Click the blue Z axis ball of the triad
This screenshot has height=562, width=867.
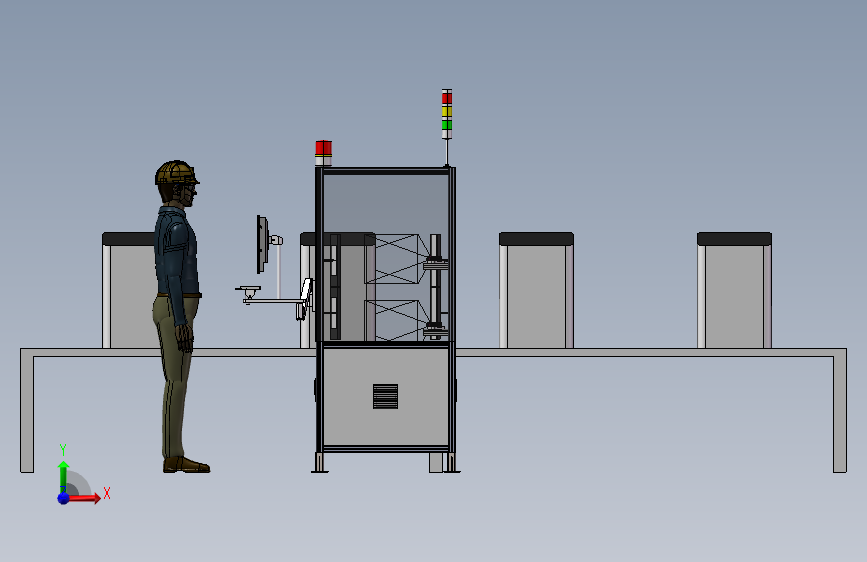pyautogui.click(x=64, y=498)
